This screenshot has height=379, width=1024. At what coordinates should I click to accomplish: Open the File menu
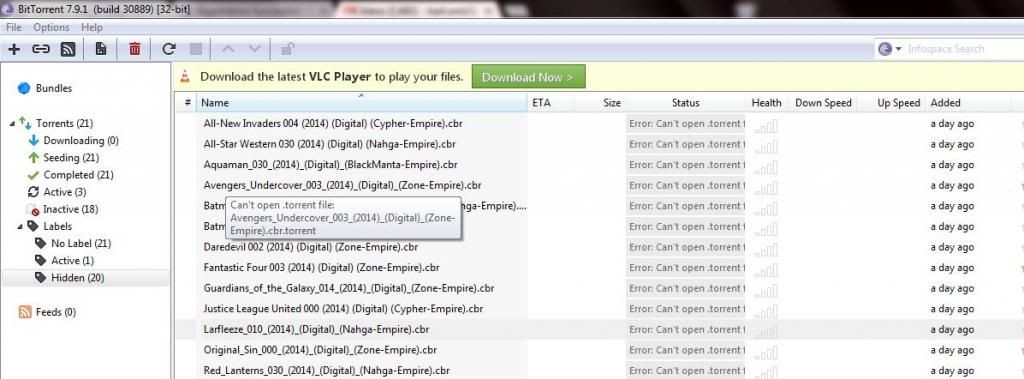14,27
